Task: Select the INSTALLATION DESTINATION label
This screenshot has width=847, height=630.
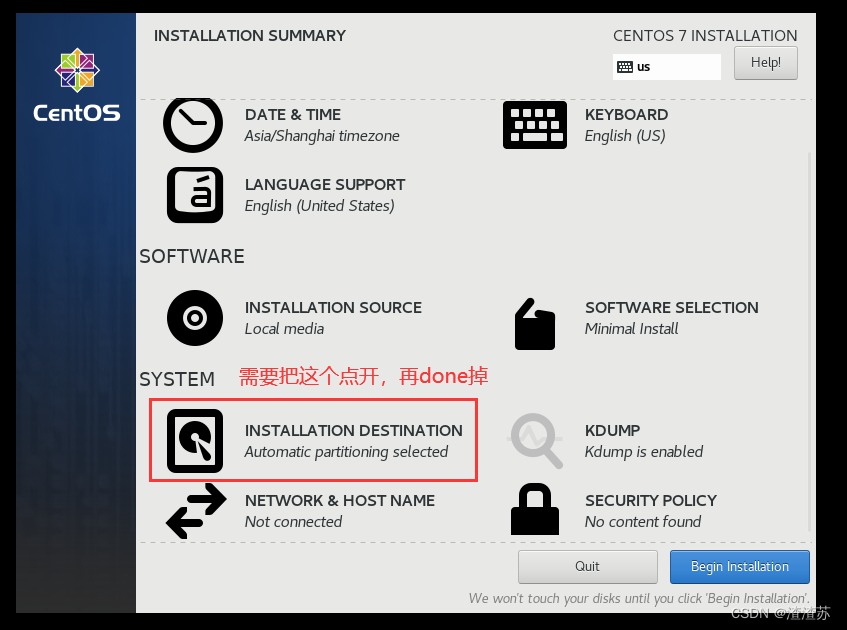Action: [354, 431]
